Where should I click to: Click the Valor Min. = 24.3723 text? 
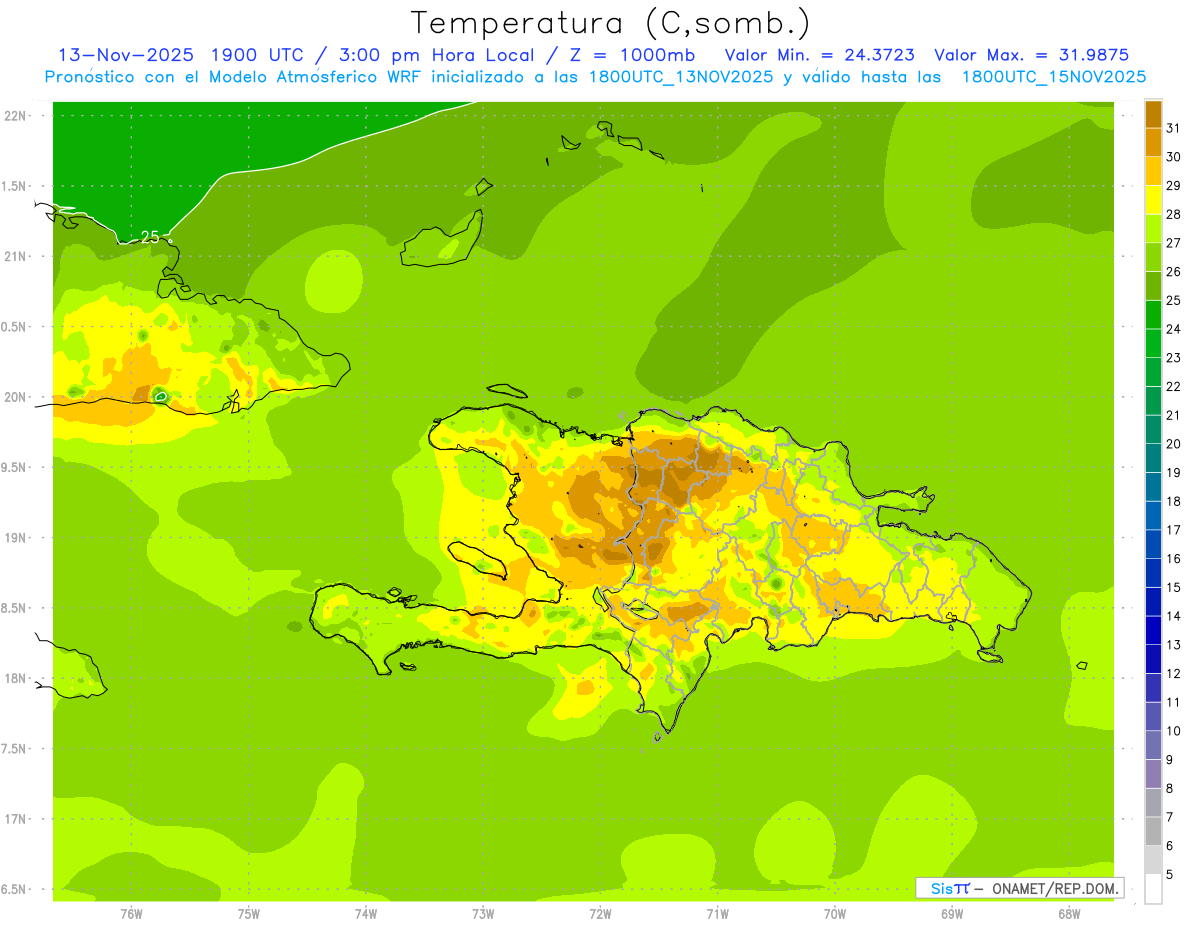click(819, 55)
